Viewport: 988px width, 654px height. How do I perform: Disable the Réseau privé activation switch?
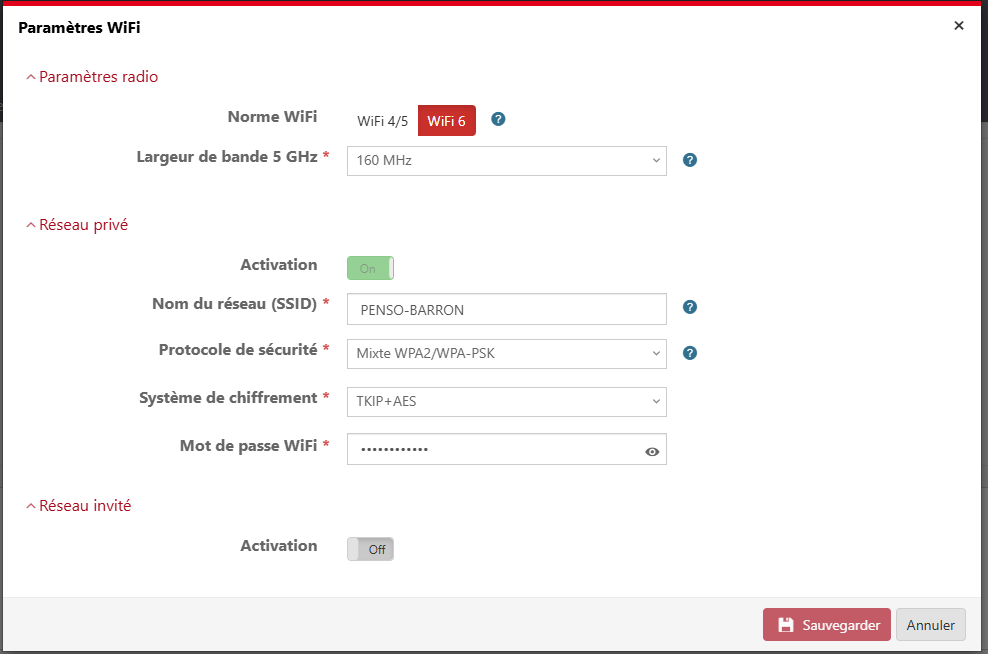click(370, 268)
